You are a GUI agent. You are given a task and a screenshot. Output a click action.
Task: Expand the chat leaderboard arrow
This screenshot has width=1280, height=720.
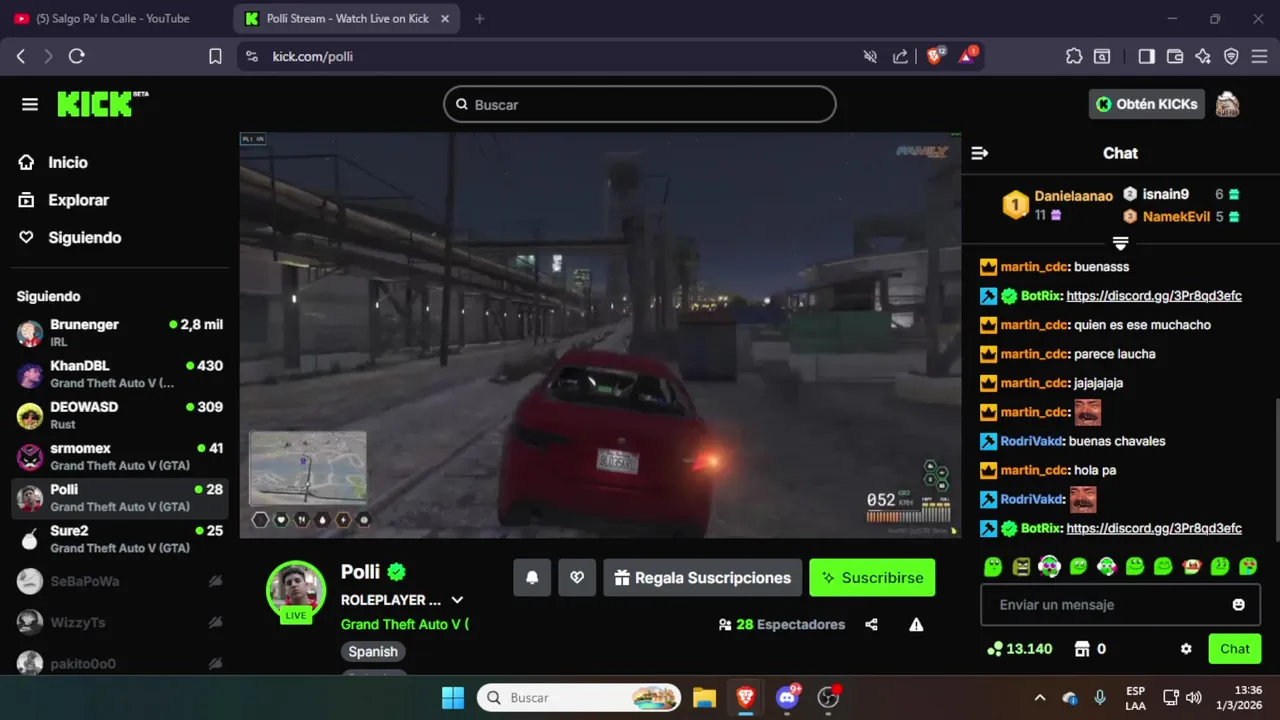point(1120,243)
